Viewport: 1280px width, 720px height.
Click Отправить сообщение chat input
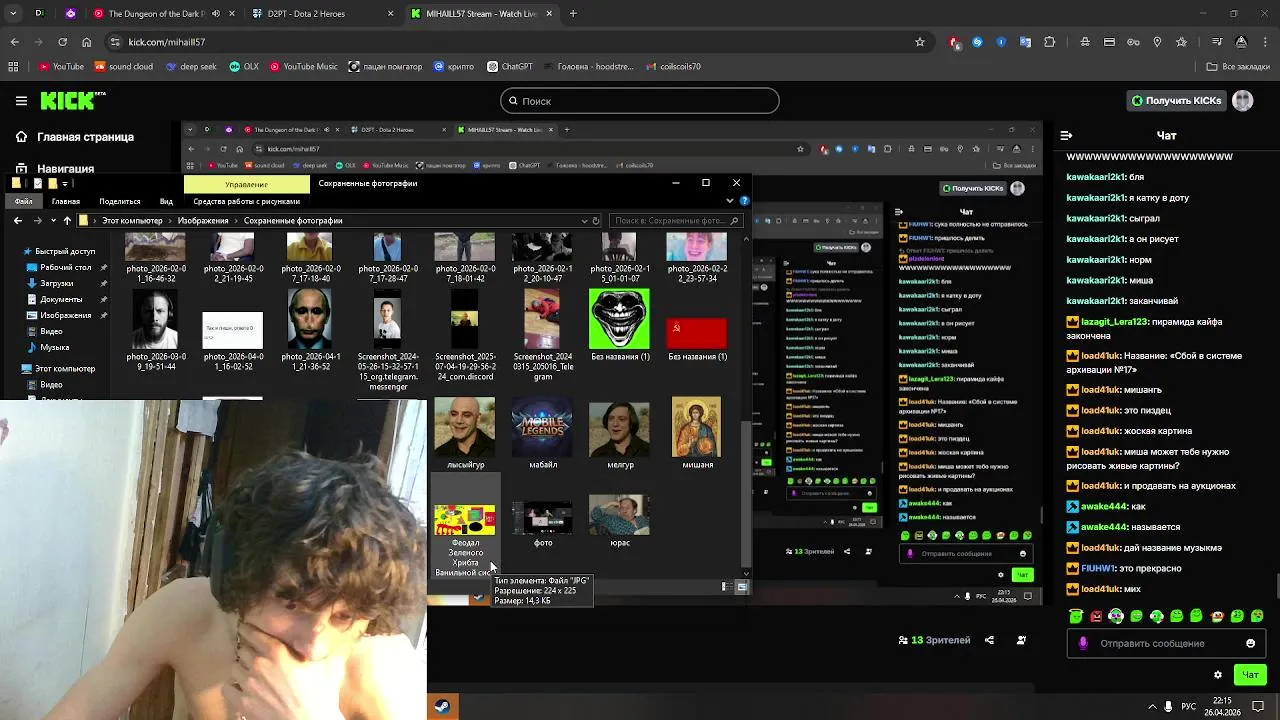tap(1164, 643)
